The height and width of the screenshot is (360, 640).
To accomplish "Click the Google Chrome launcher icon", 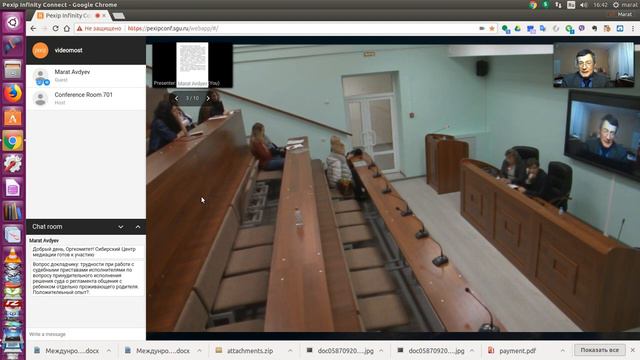I will point(13,141).
